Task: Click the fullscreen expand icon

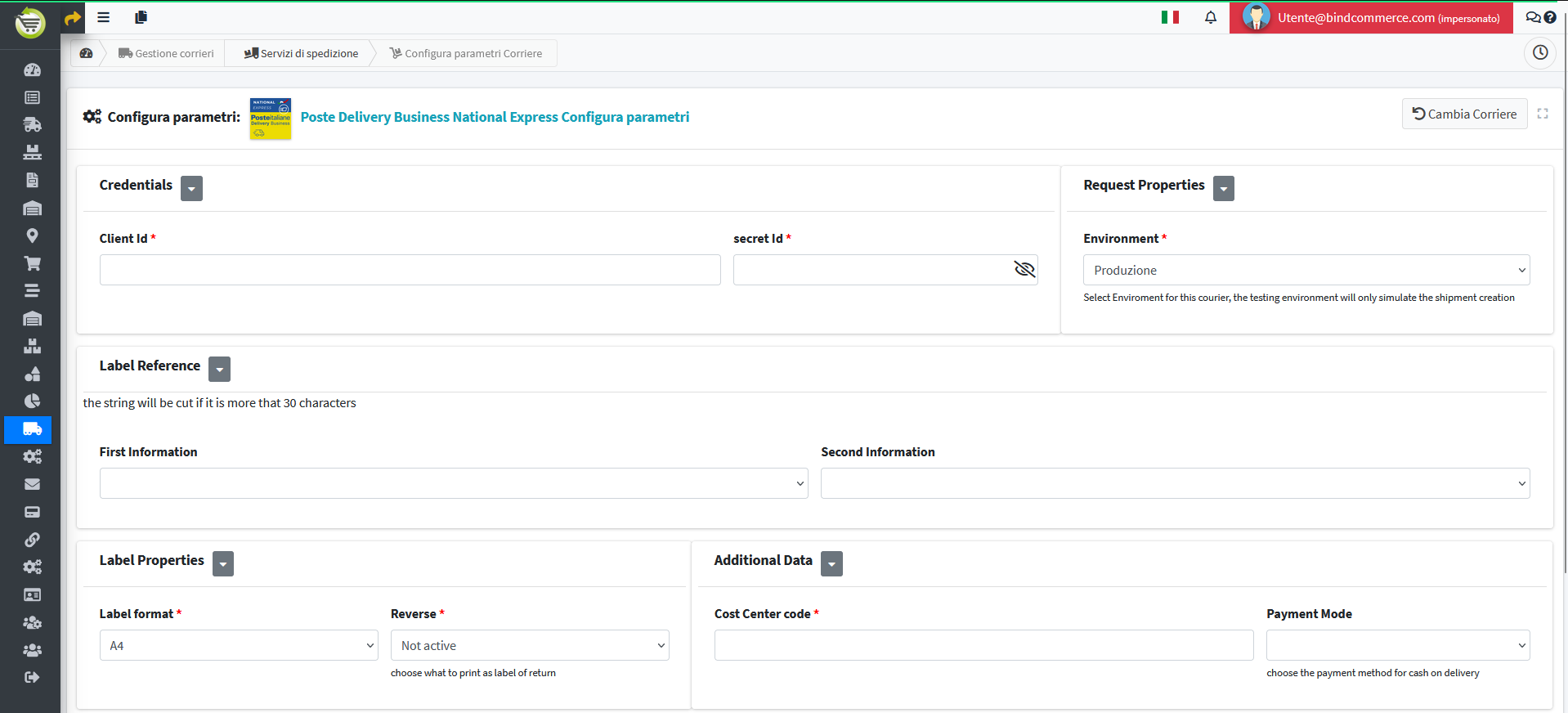Action: point(1543,114)
